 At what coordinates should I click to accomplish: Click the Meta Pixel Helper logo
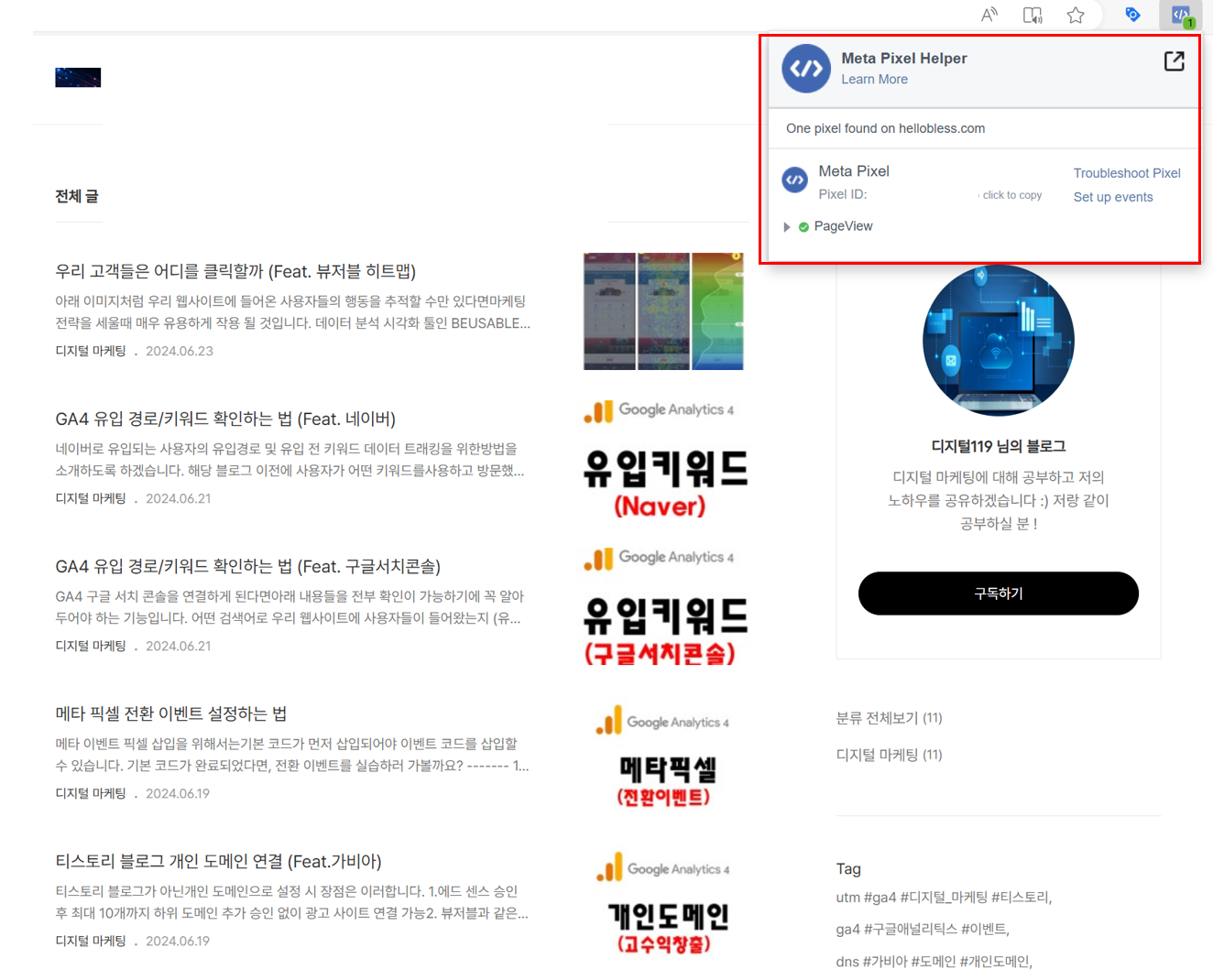pyautogui.click(x=806, y=69)
